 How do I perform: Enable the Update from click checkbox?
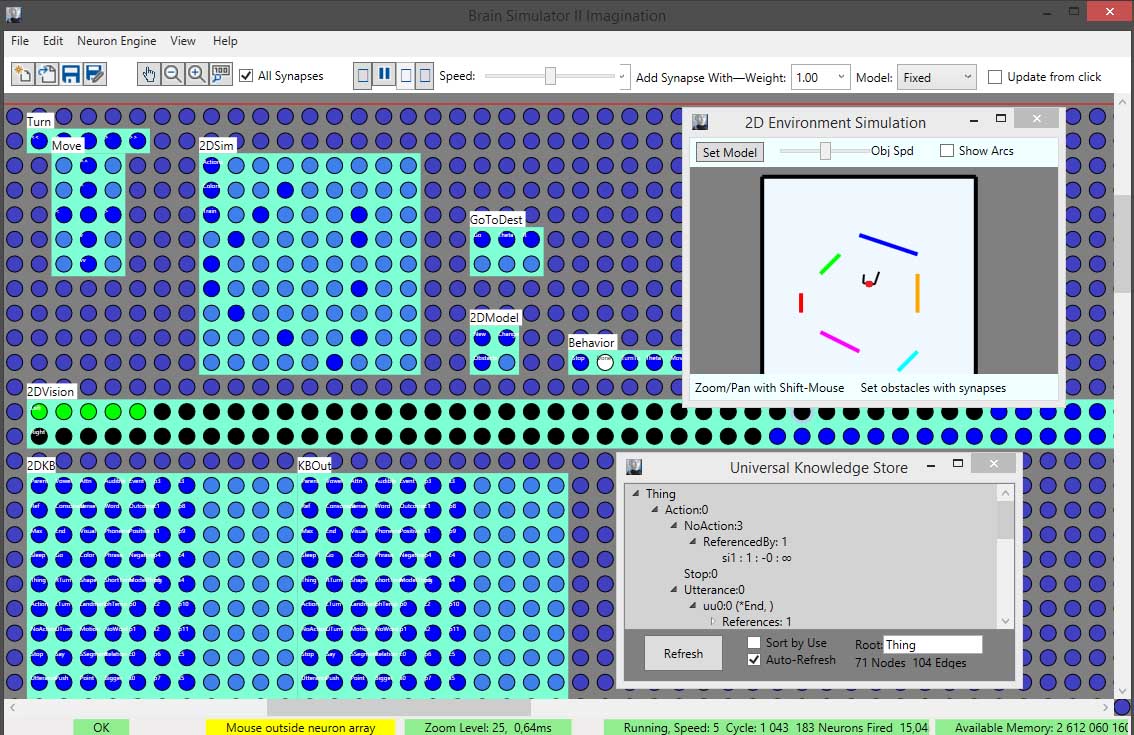pos(995,77)
